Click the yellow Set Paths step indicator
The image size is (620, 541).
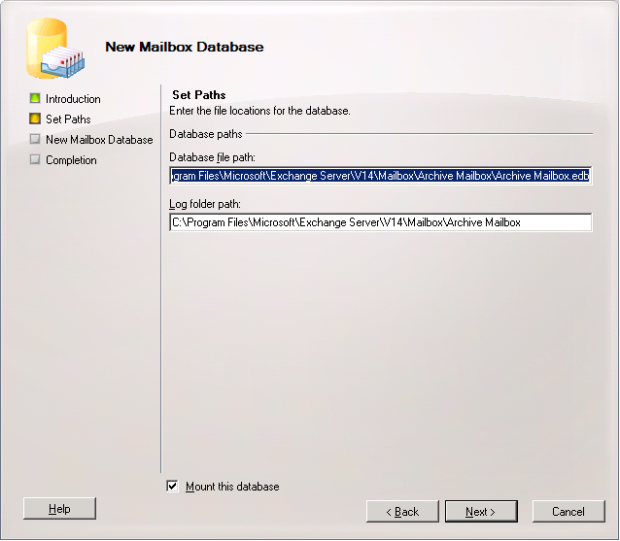click(35, 119)
